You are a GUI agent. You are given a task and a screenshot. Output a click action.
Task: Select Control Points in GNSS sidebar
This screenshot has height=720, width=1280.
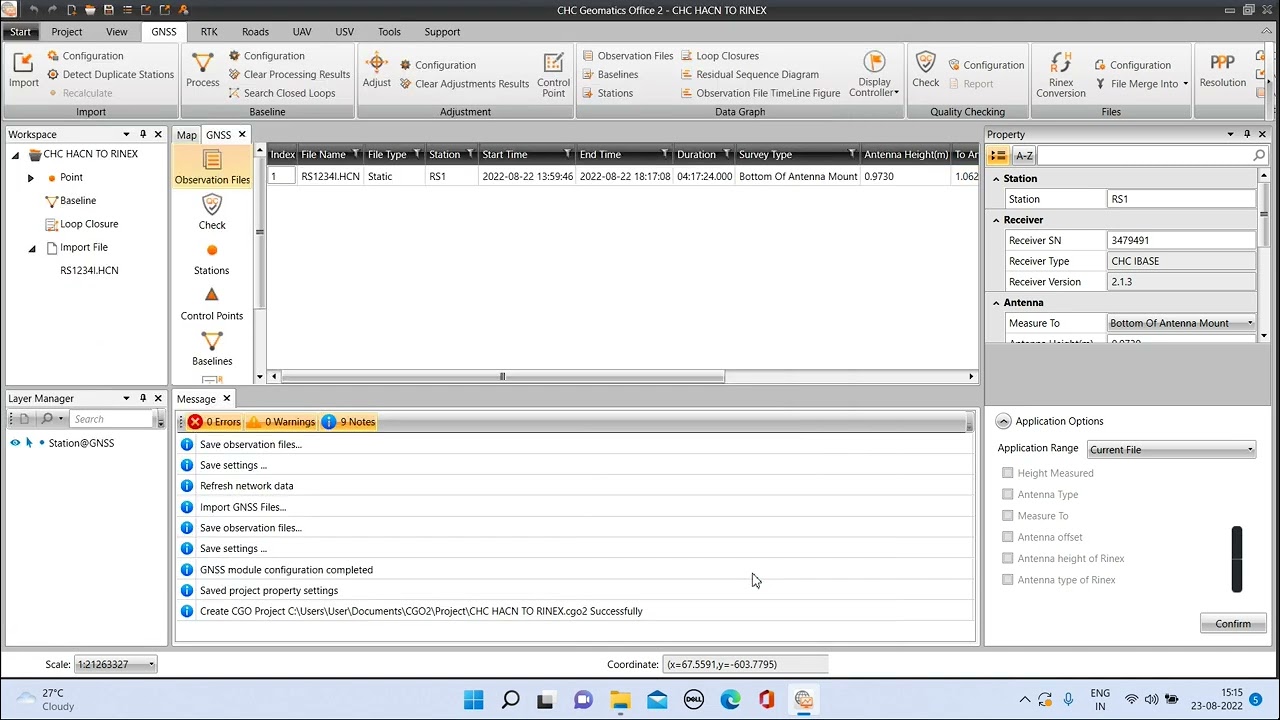tap(212, 303)
